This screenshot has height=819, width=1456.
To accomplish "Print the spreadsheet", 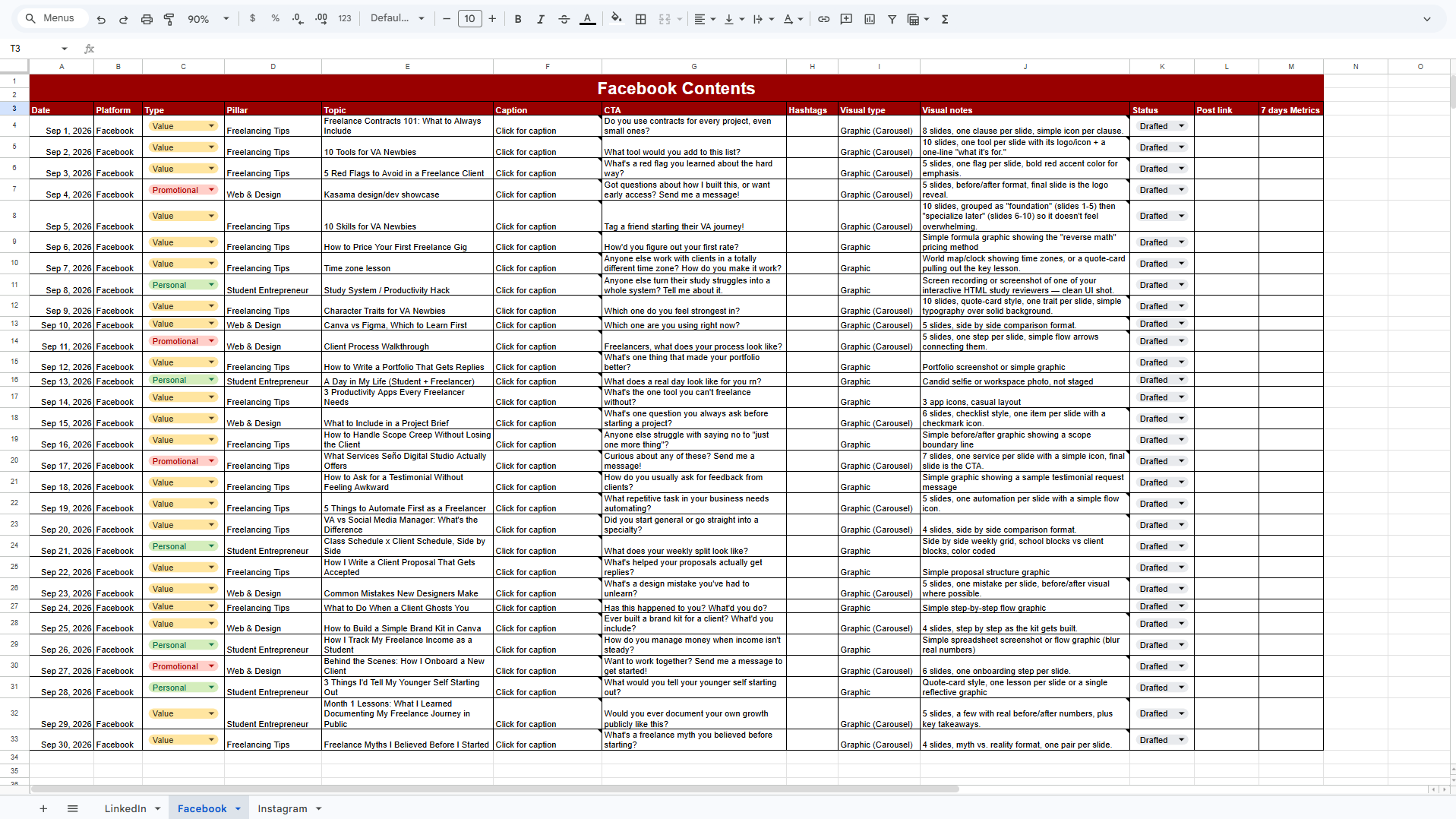I will pos(147,19).
